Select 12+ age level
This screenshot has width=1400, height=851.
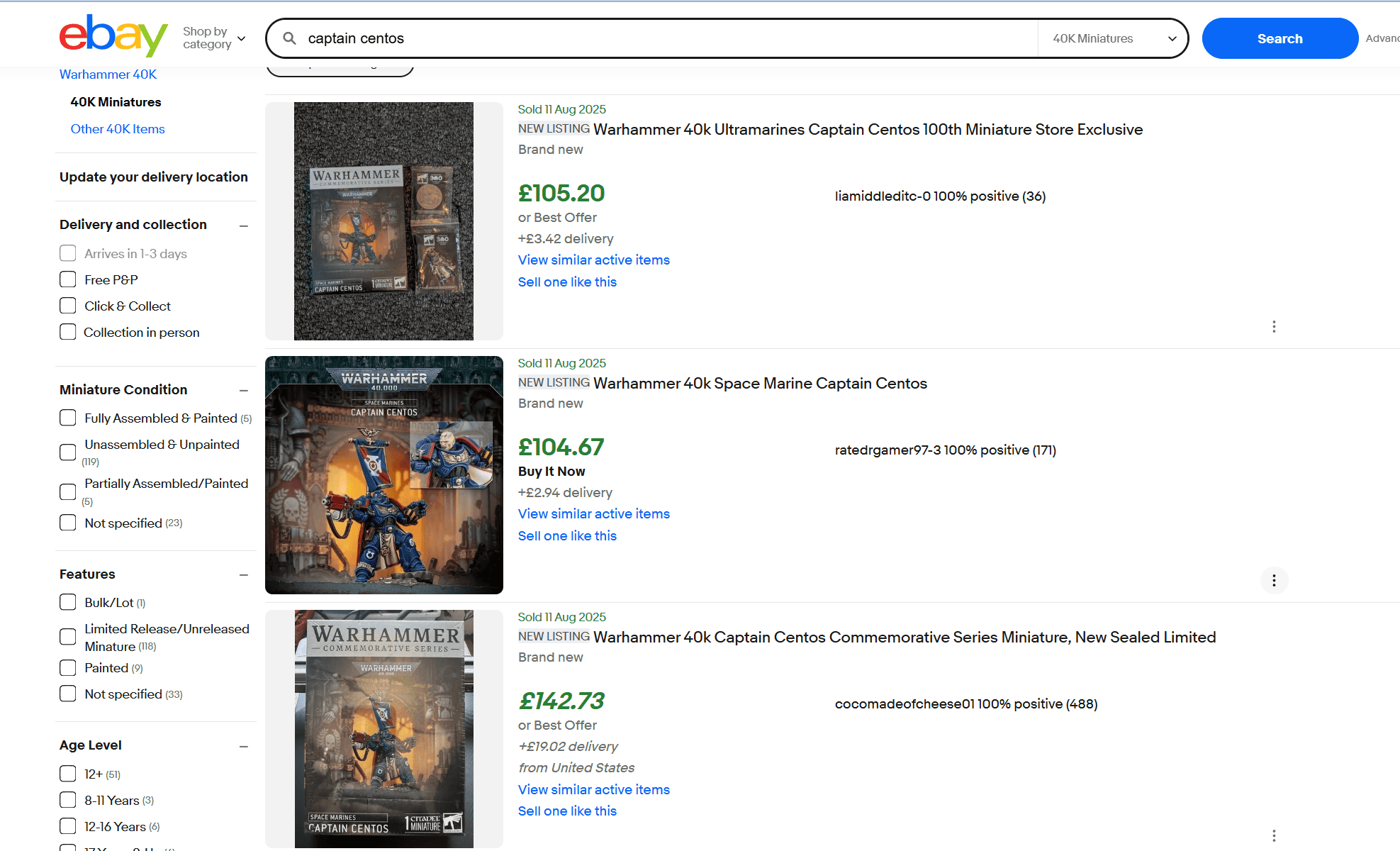click(68, 774)
